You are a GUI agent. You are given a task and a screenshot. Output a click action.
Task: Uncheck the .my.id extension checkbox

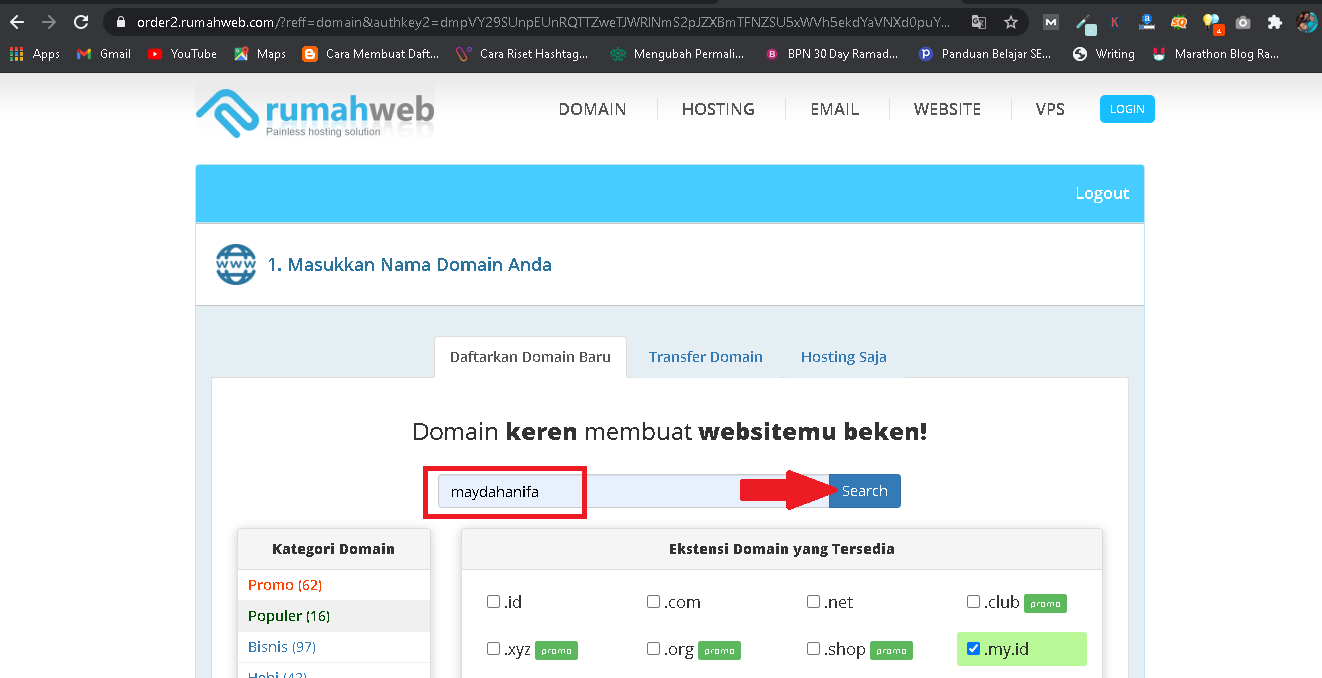coord(973,649)
